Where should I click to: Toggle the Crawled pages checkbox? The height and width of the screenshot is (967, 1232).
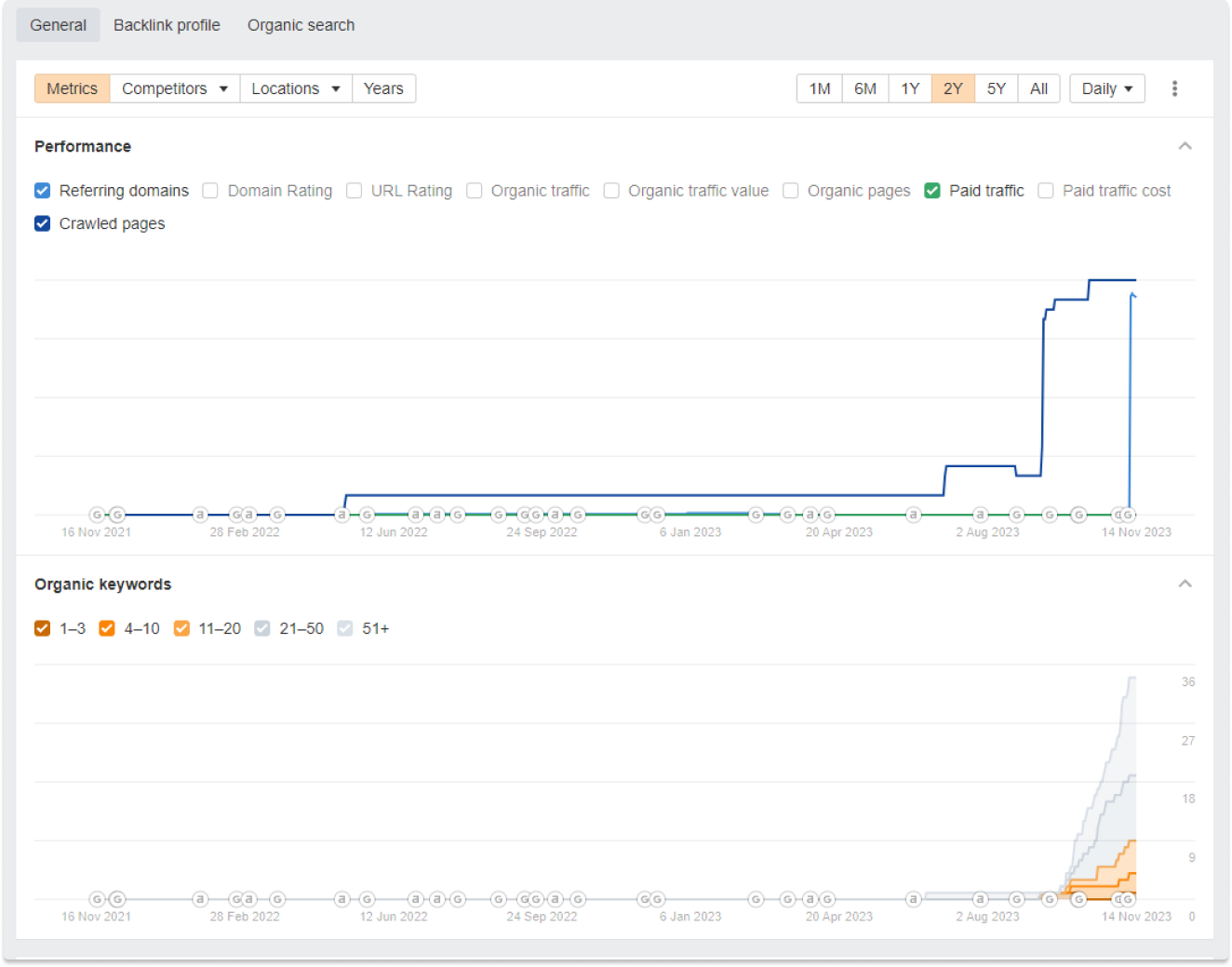(x=43, y=223)
